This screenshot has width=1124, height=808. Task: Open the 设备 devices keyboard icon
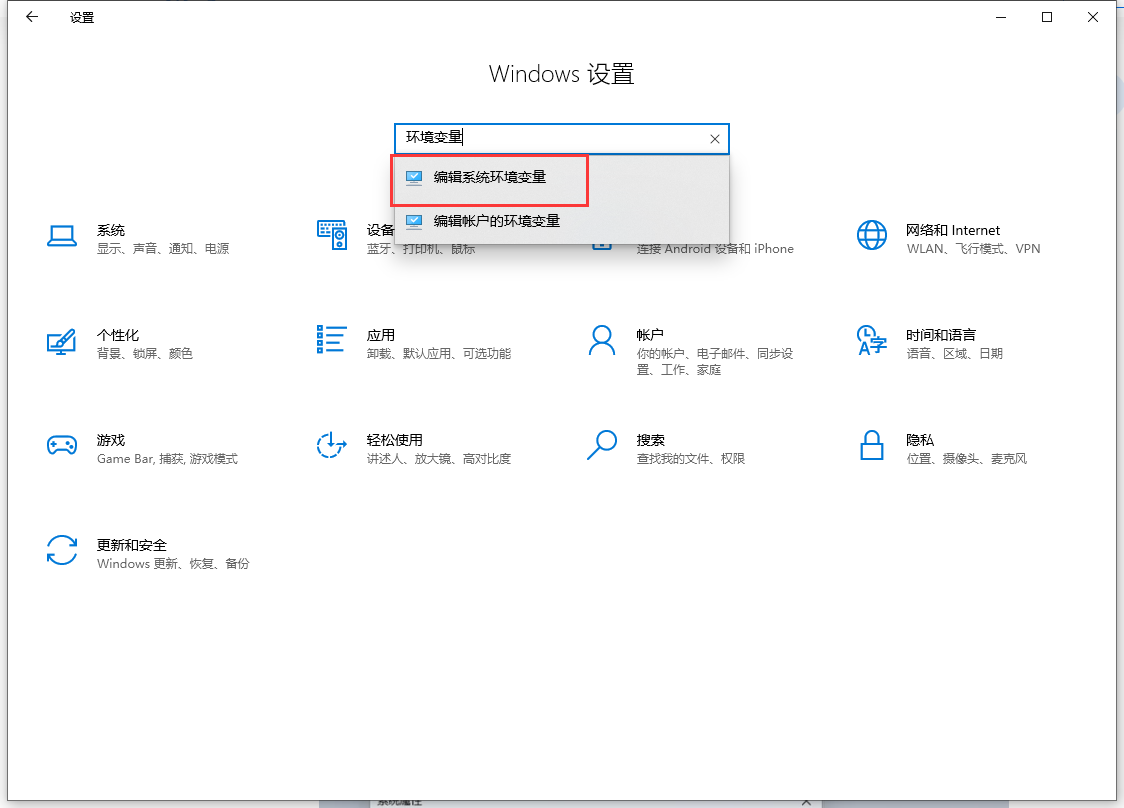[x=332, y=235]
